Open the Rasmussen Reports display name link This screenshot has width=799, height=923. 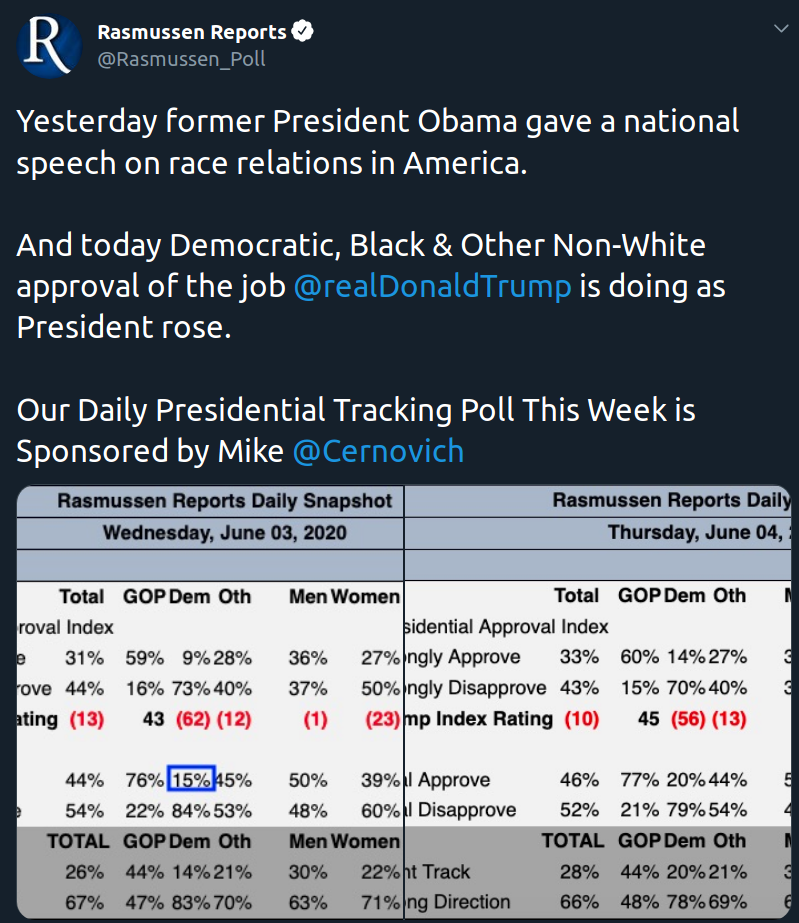[x=191, y=32]
